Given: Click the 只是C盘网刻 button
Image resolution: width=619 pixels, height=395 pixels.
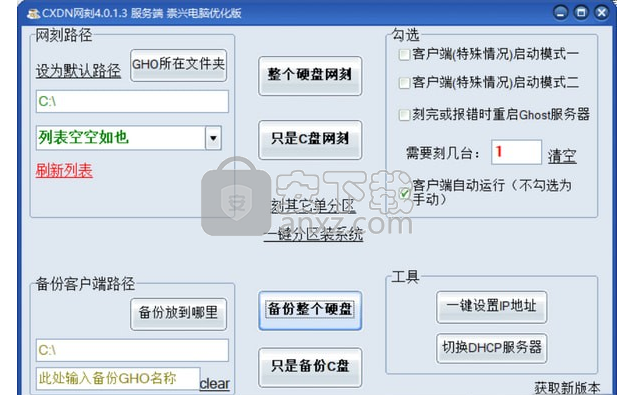Looking at the screenshot, I should pyautogui.click(x=310, y=140).
